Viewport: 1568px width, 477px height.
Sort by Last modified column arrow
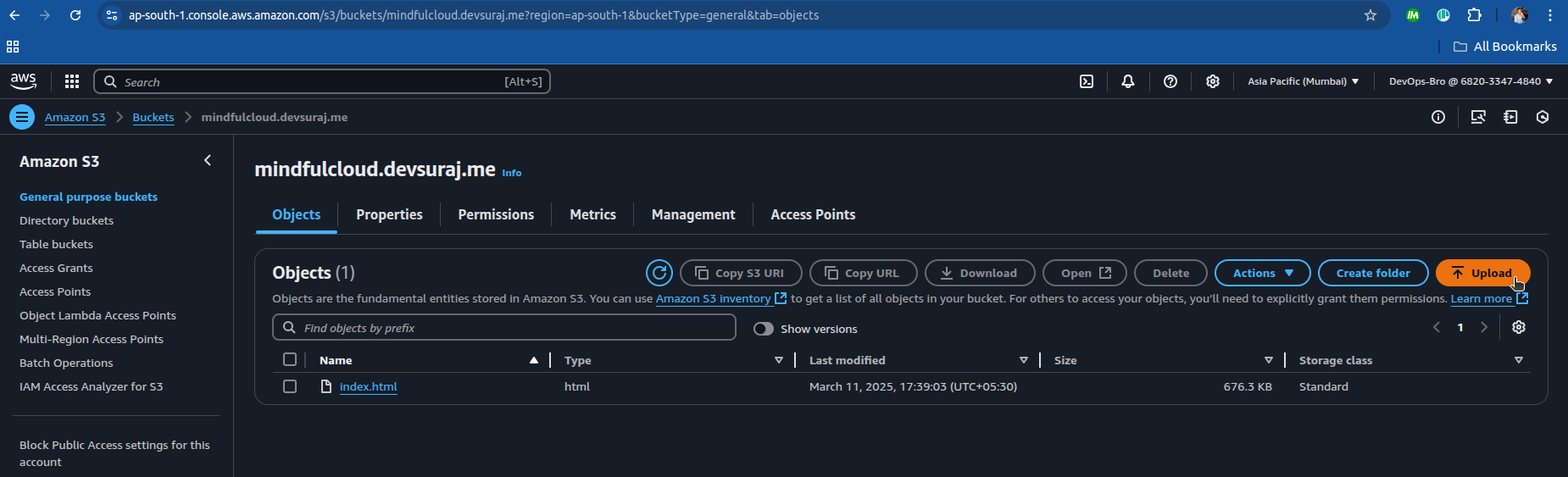1024,360
